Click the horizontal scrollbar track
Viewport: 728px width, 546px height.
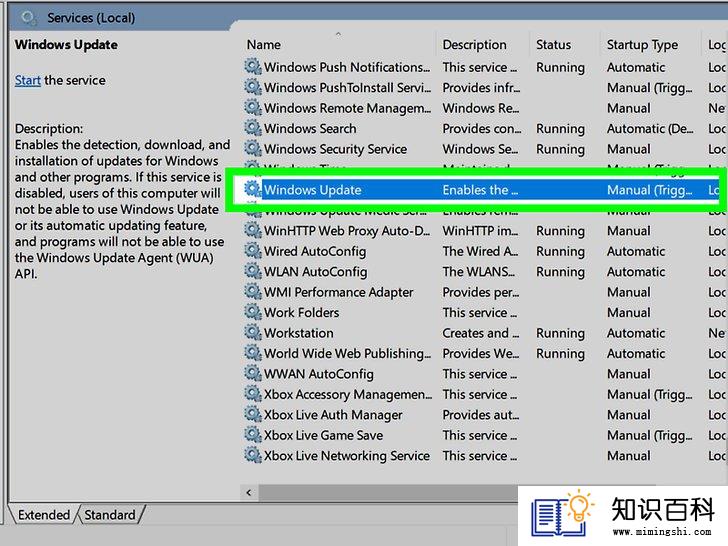pyautogui.click(x=388, y=493)
